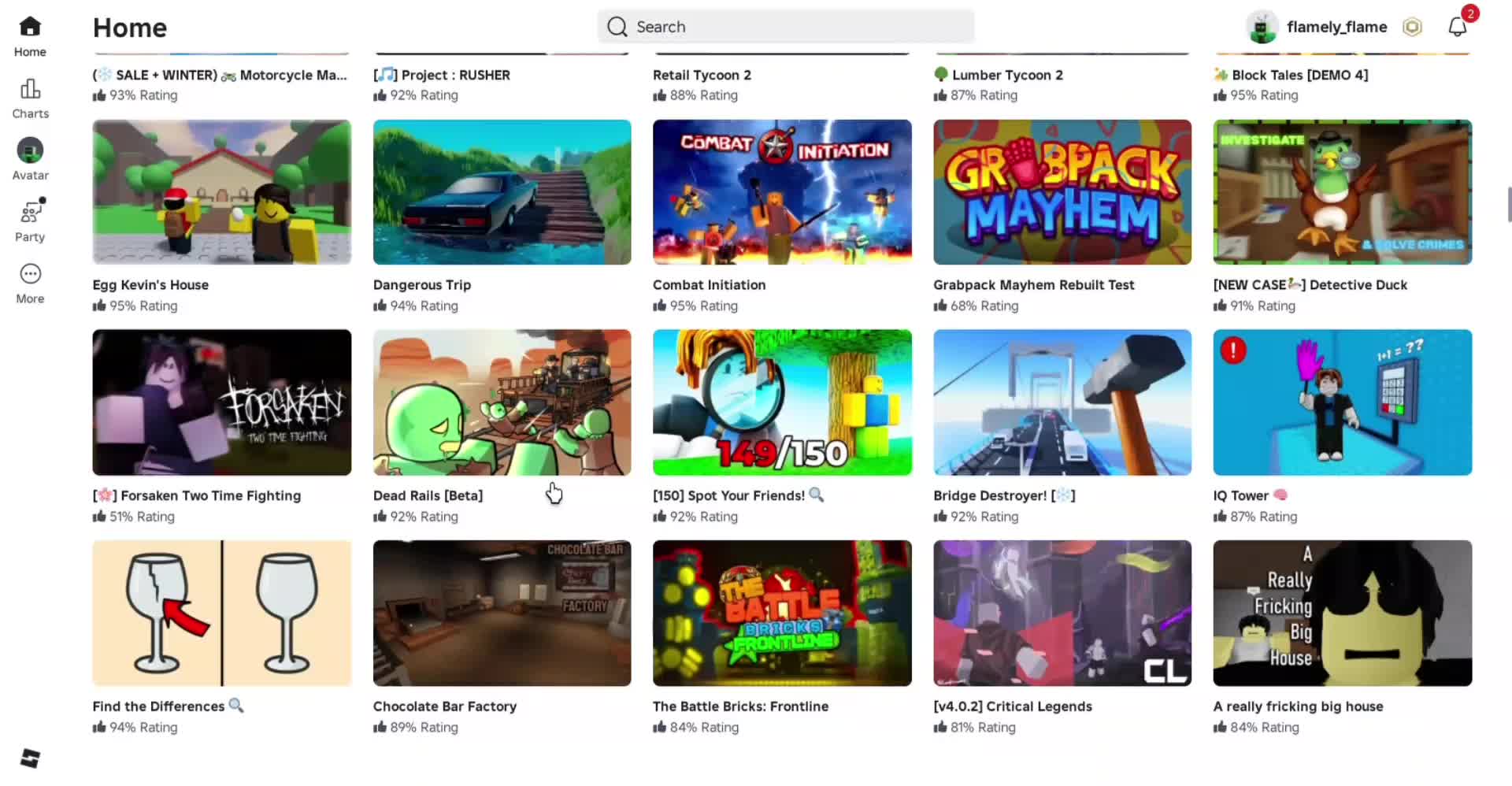Click the page scrollbar thumb

pyautogui.click(x=1509, y=205)
